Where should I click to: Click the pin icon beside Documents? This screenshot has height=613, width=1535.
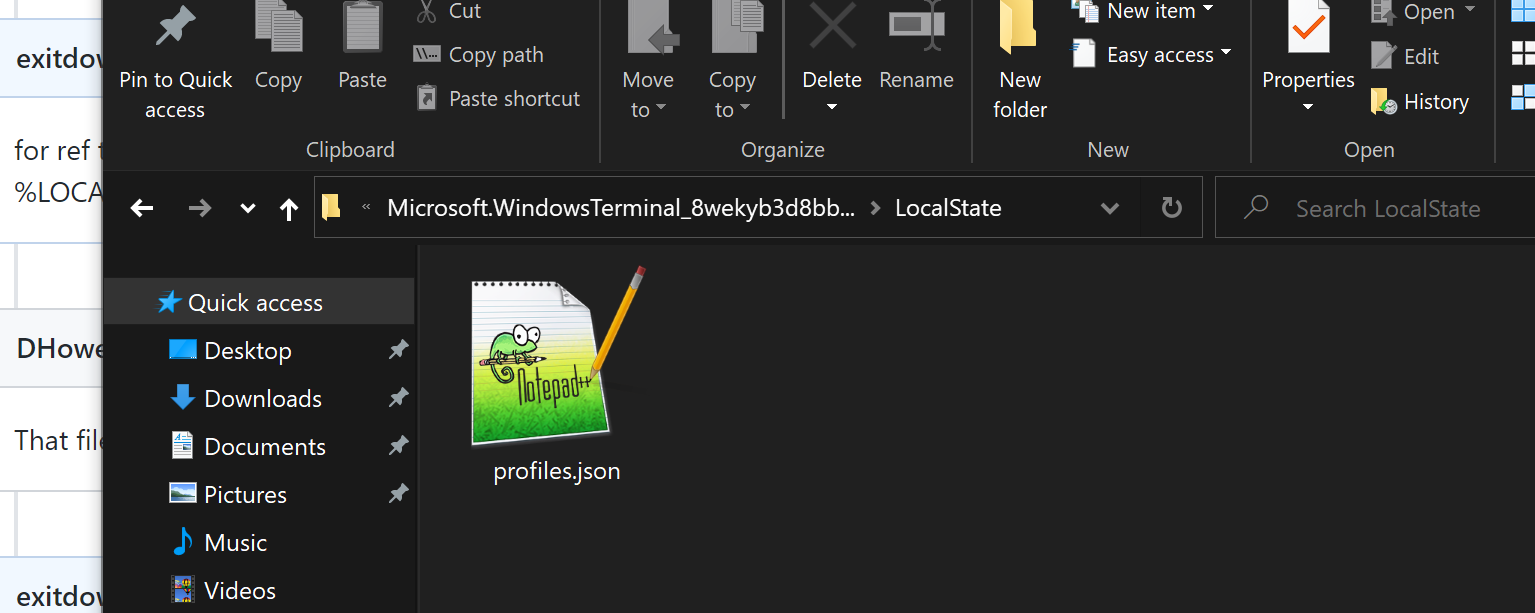click(398, 446)
